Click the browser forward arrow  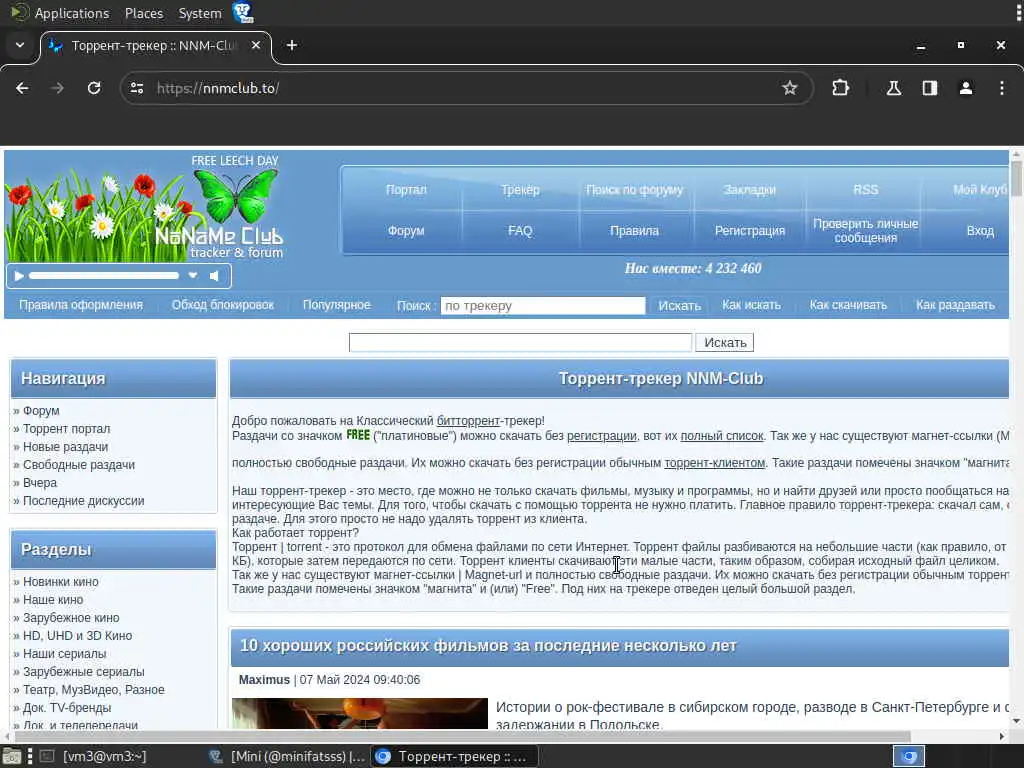pos(57,88)
